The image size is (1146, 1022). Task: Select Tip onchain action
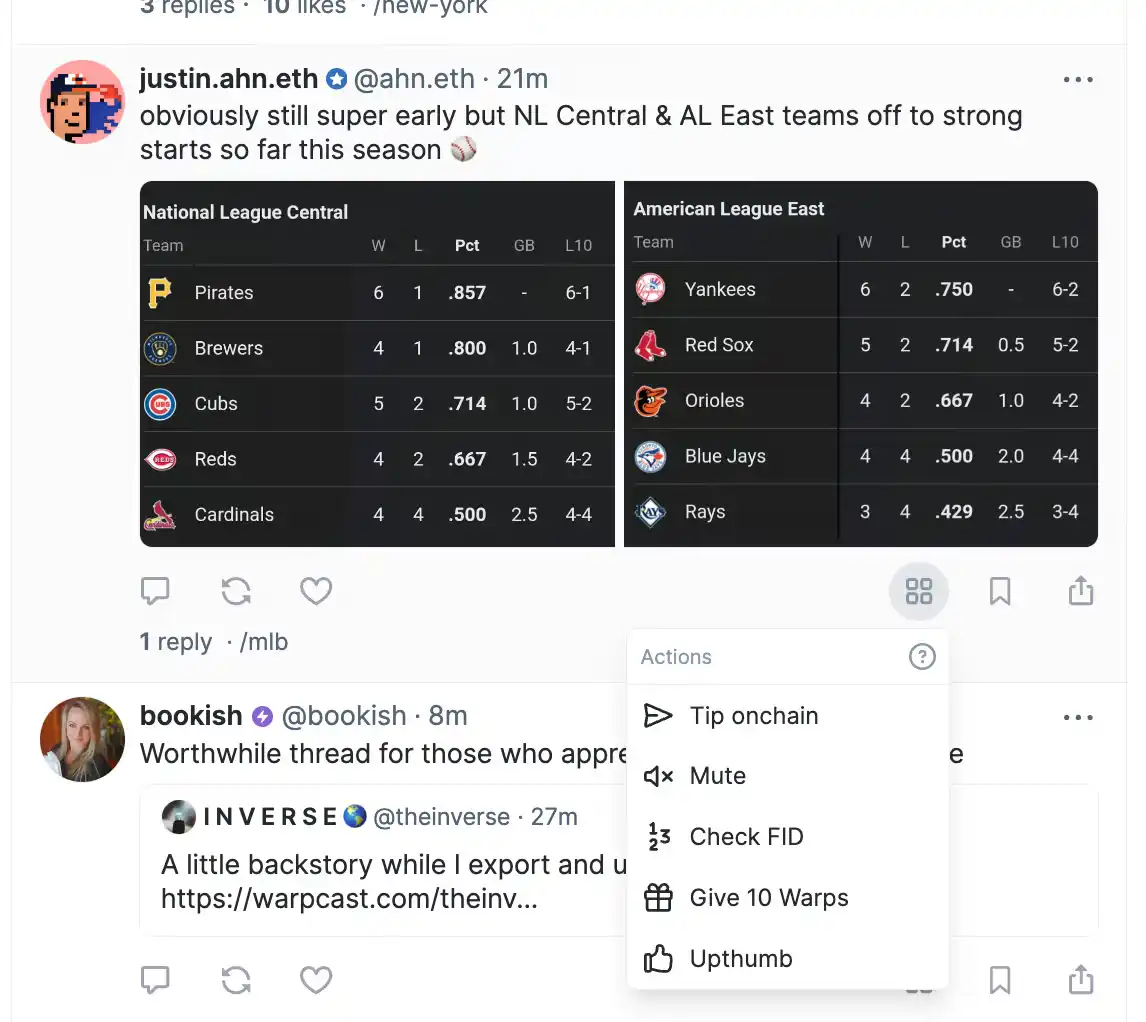[x=754, y=716]
